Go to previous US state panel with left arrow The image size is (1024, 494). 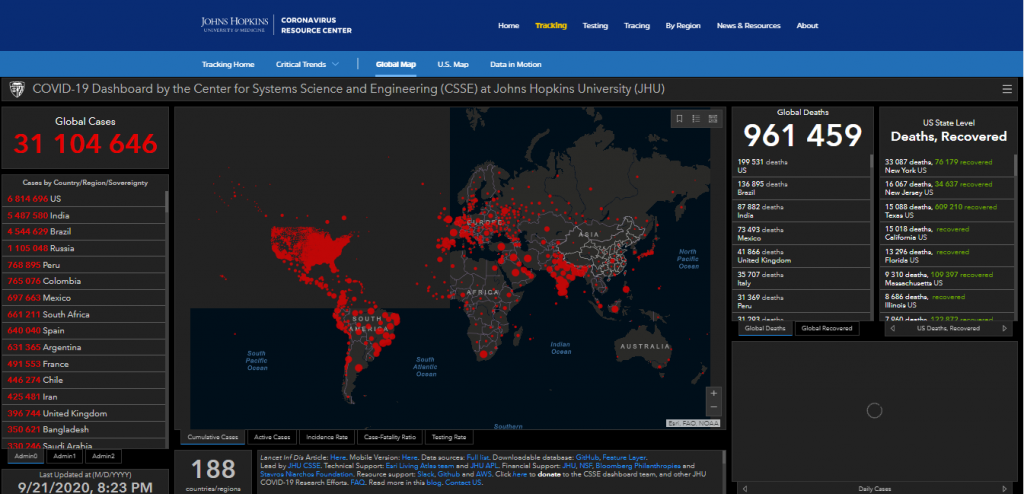point(891,328)
